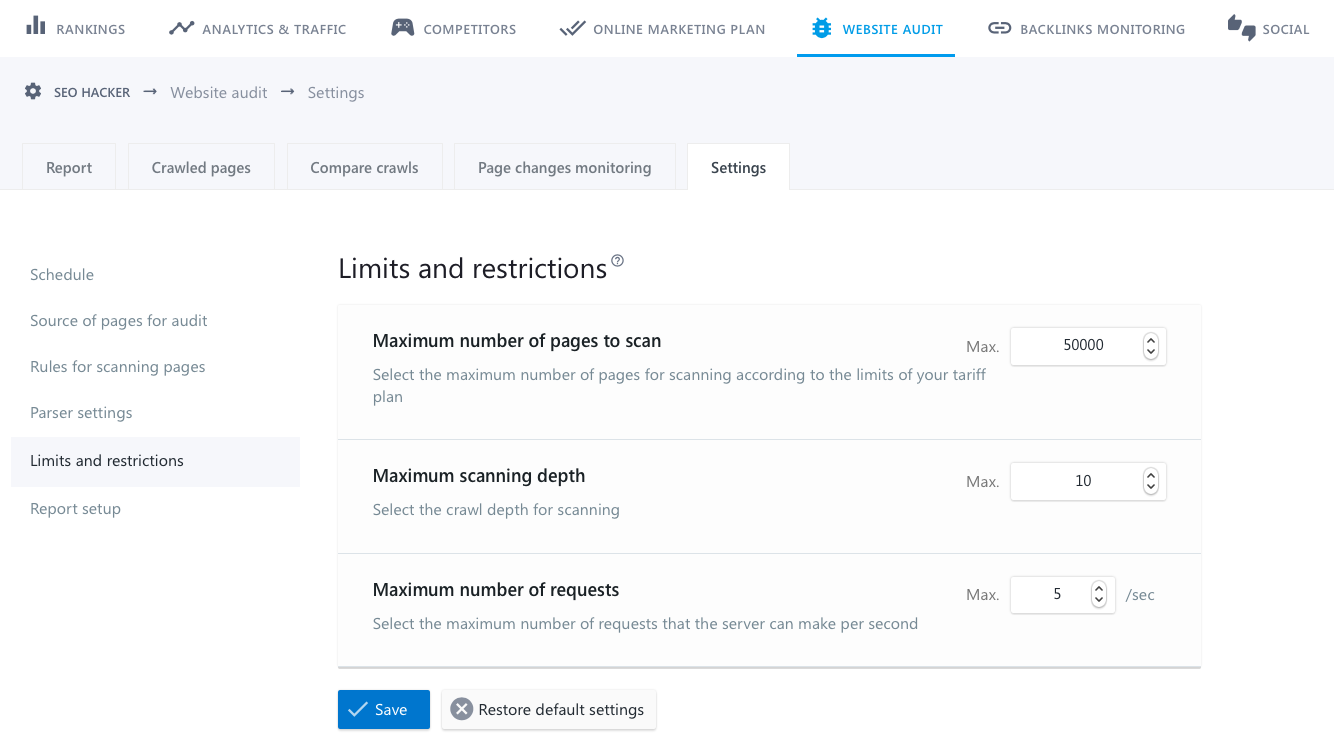Adjust the requests per second stepper arrows

(1099, 594)
